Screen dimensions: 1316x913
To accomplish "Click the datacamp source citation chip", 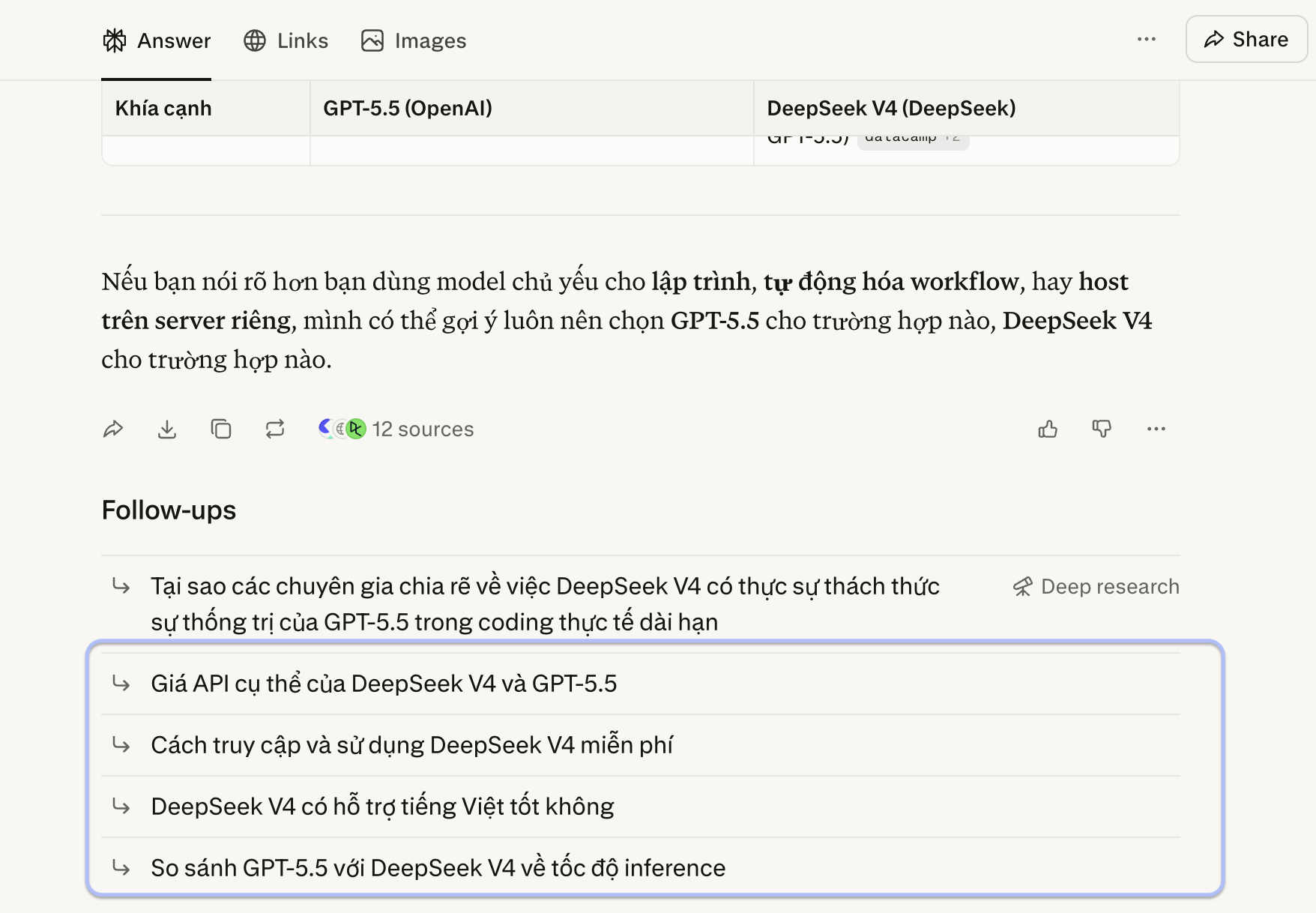I will [913, 139].
